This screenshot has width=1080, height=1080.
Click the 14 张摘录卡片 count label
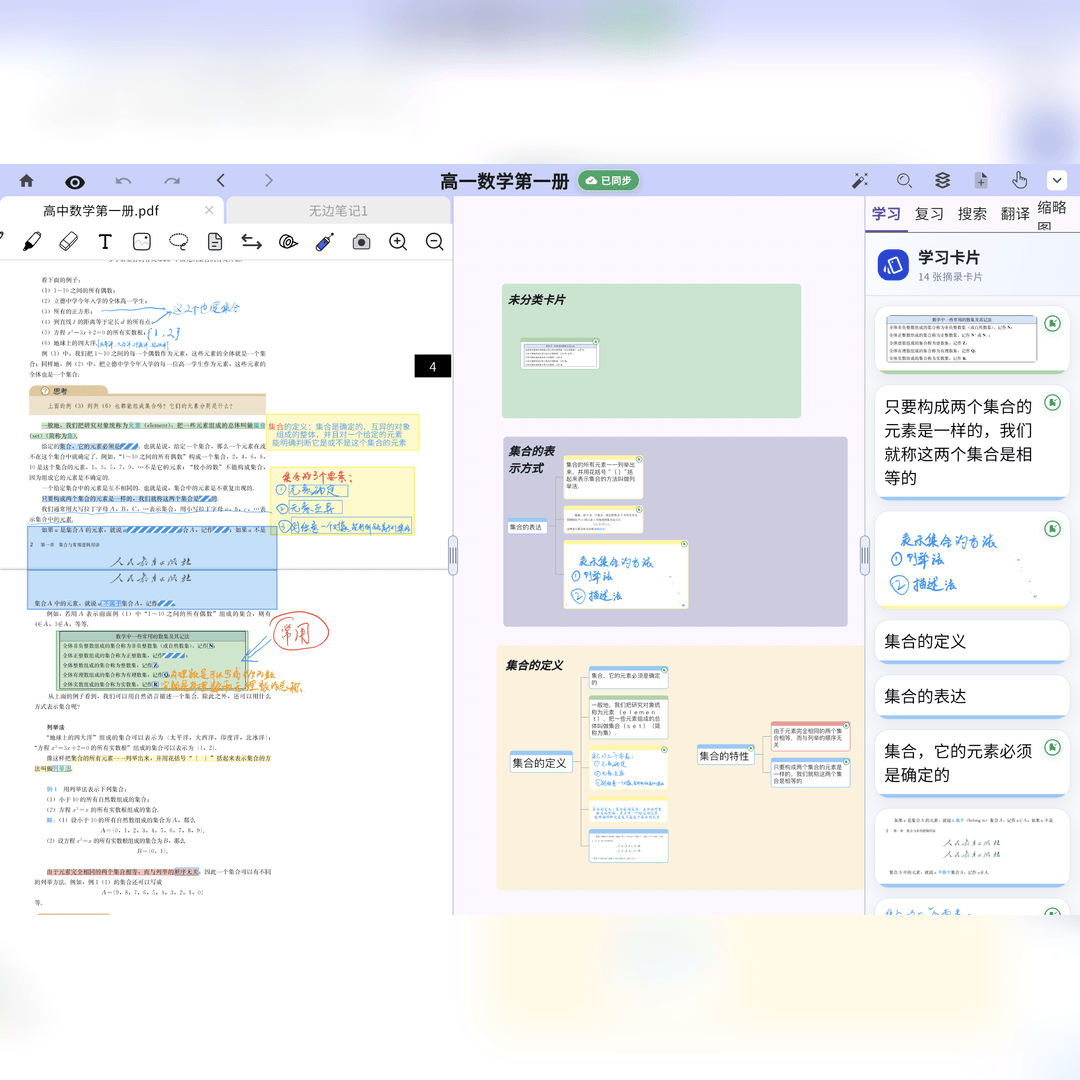(951, 277)
